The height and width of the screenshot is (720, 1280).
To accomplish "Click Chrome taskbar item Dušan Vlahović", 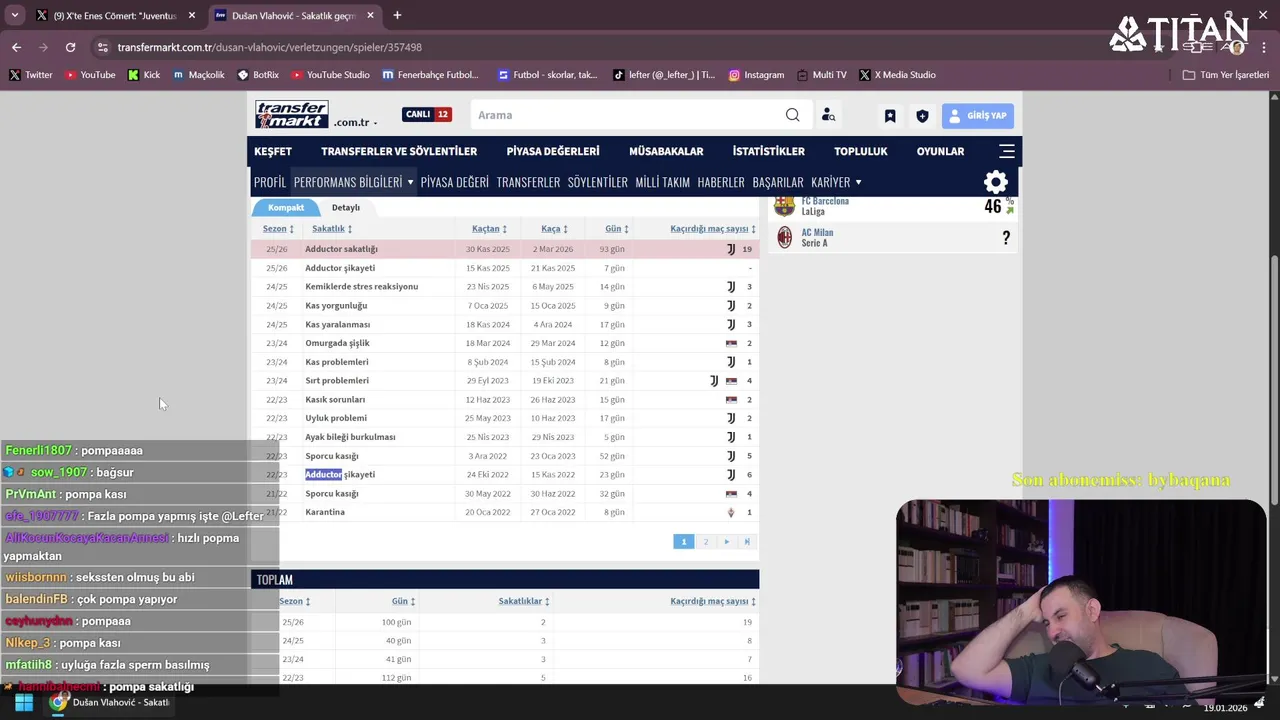I will click(112, 702).
